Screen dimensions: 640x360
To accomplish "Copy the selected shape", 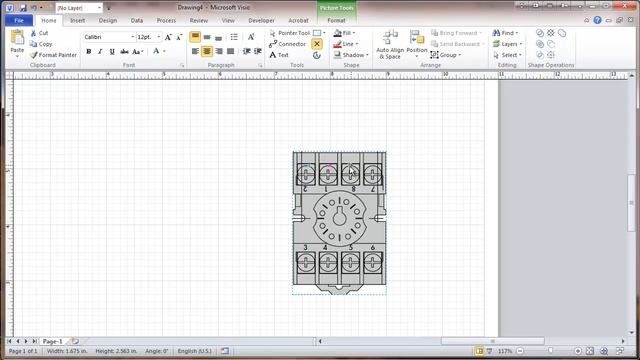I will (x=41, y=44).
